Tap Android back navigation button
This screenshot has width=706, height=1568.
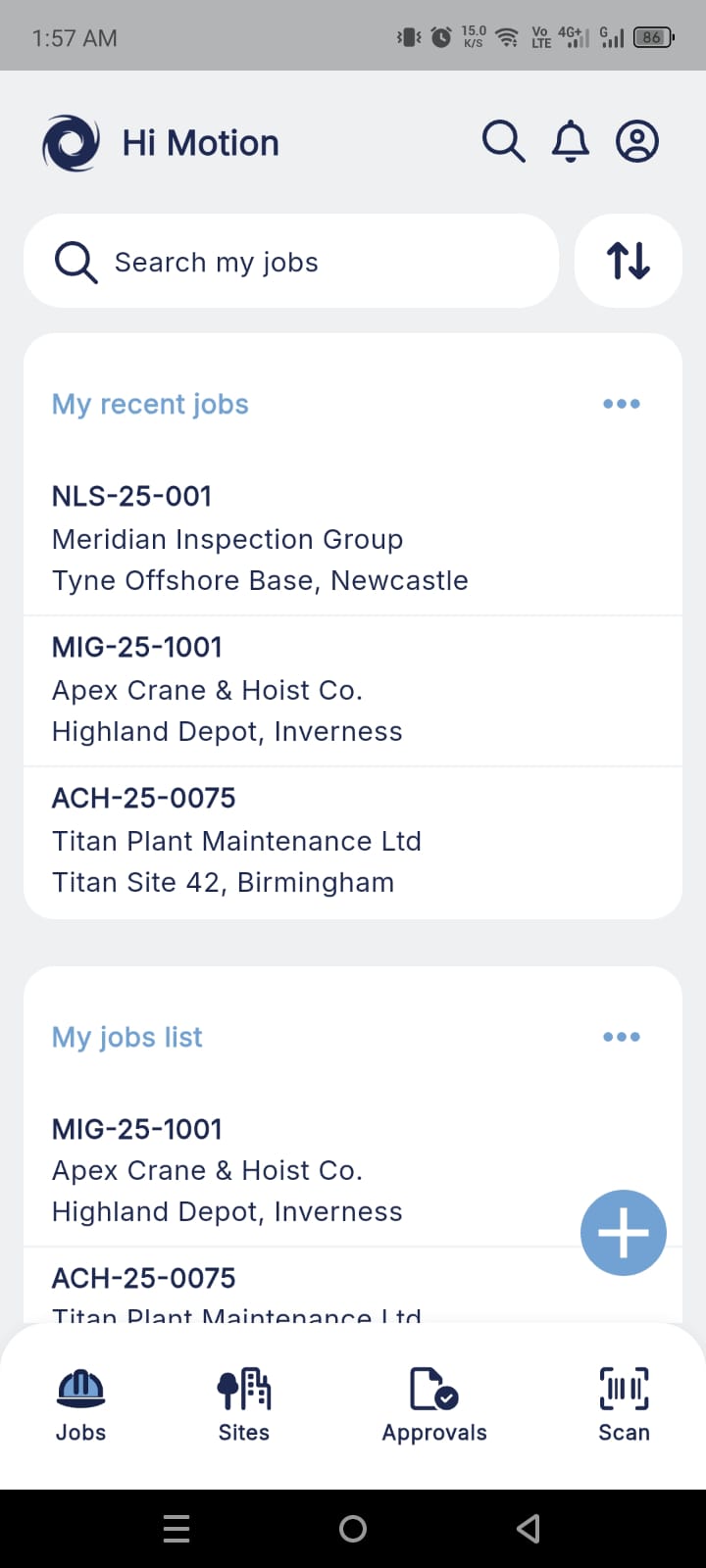coord(529,1528)
